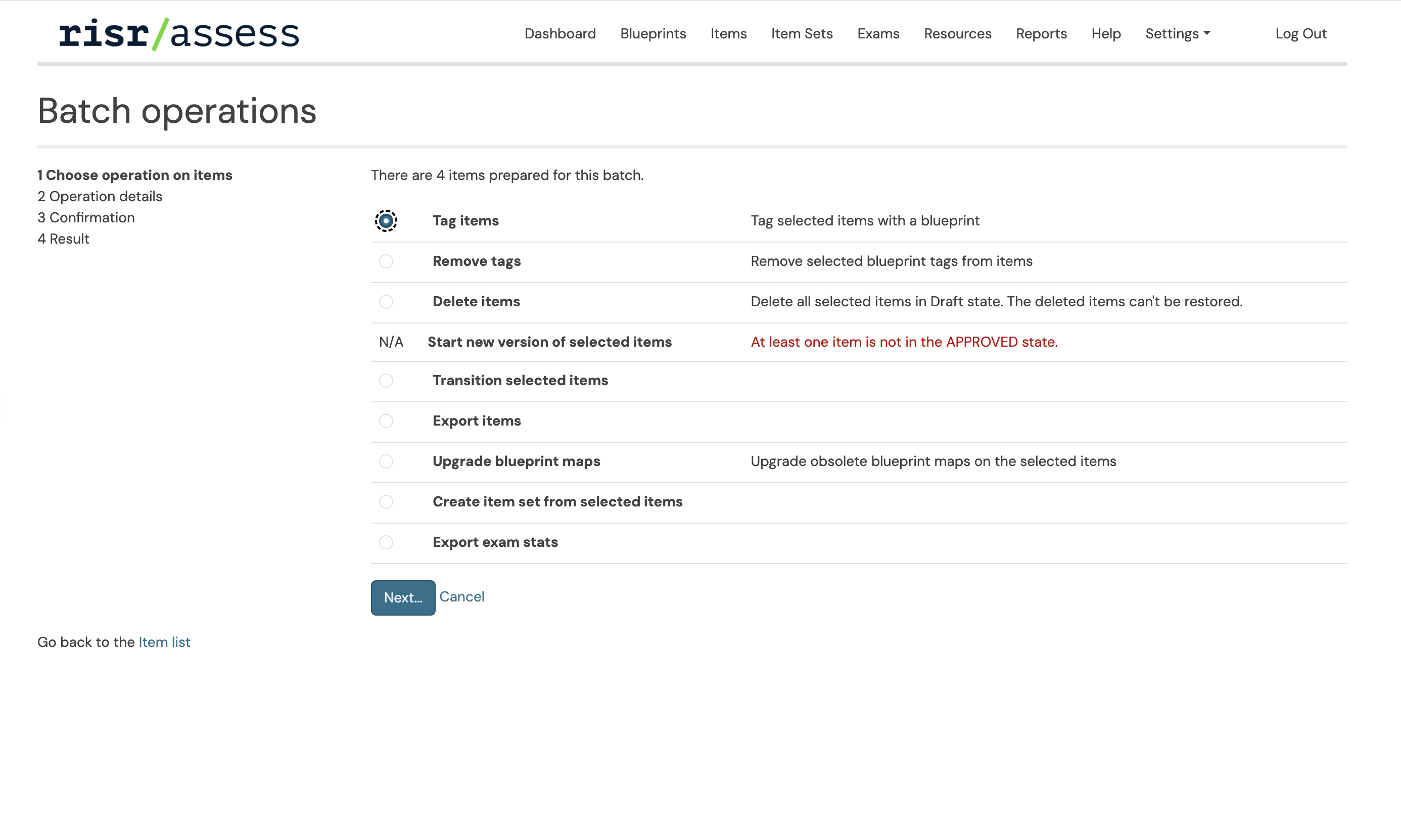
Task: Click the 'Upgrade blueprint maps' label
Action: coord(516,461)
